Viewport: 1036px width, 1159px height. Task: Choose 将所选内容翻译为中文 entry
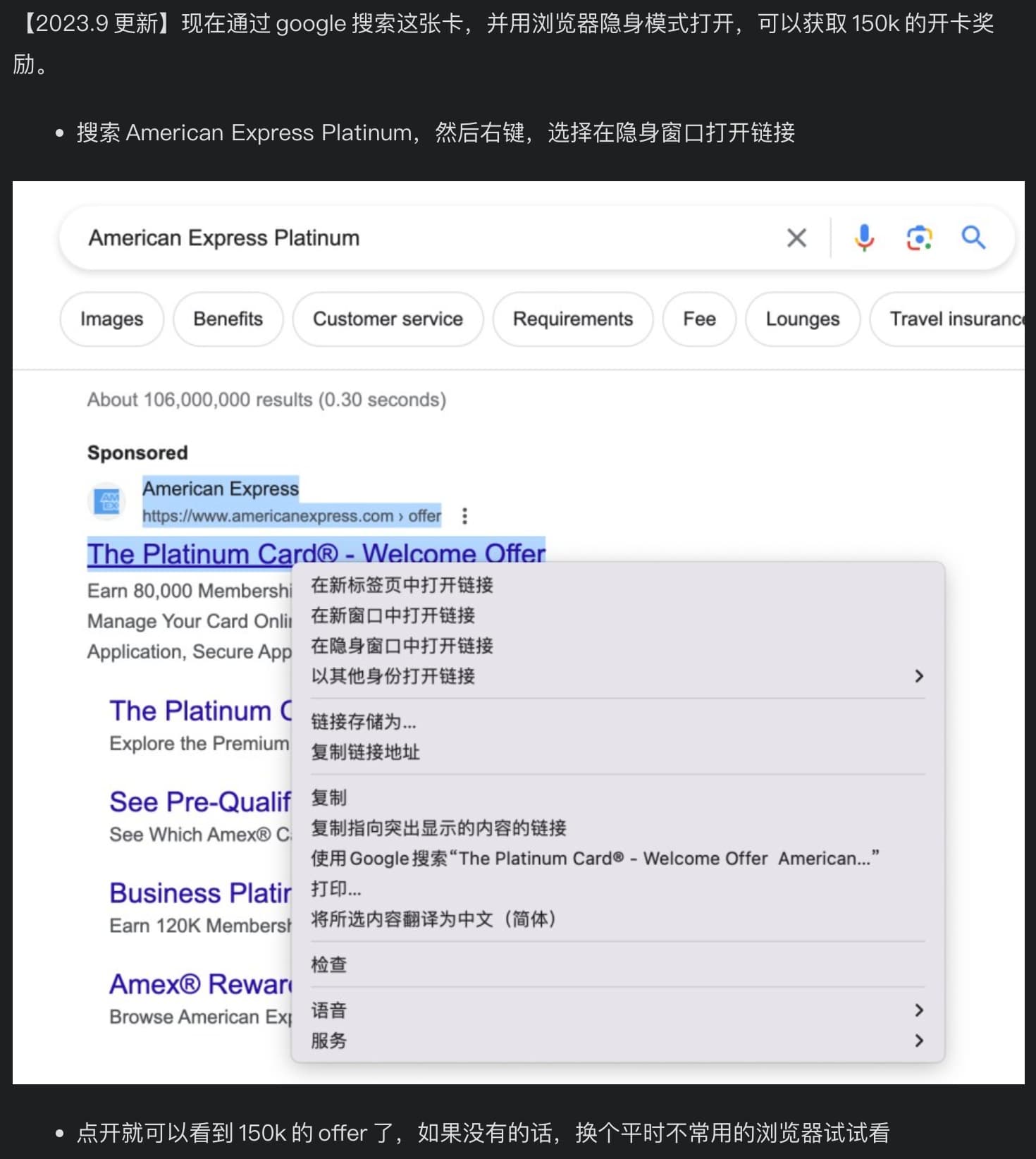[617, 919]
